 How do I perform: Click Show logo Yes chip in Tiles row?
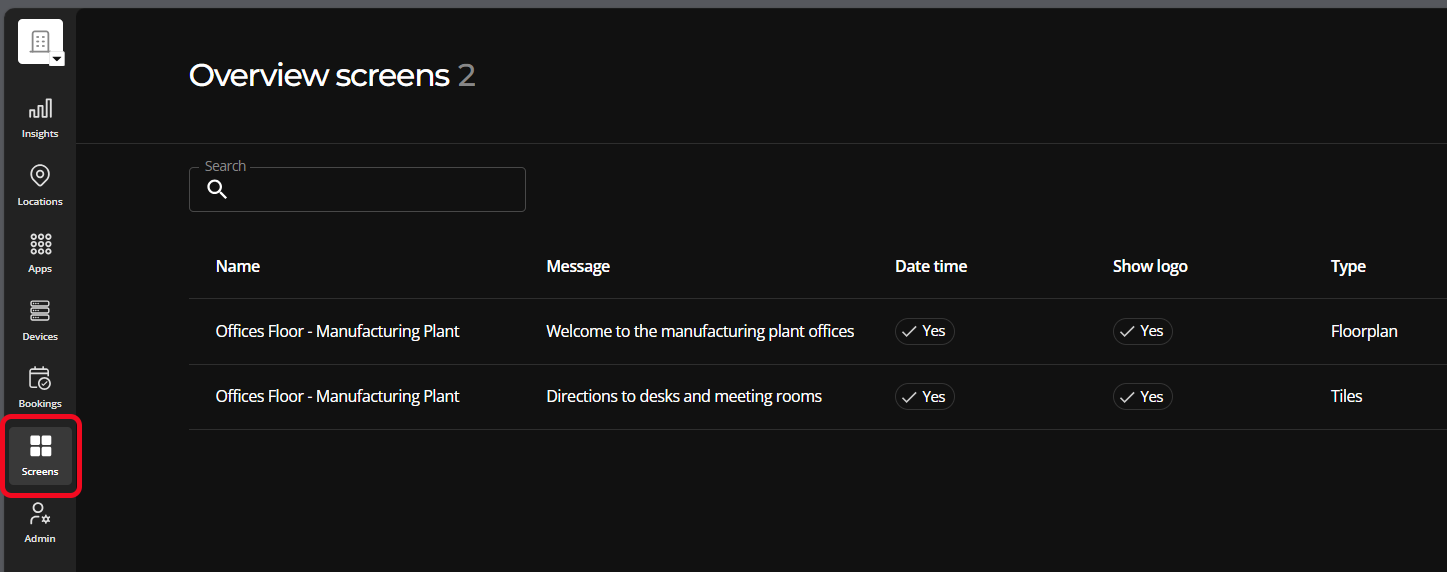(1143, 397)
